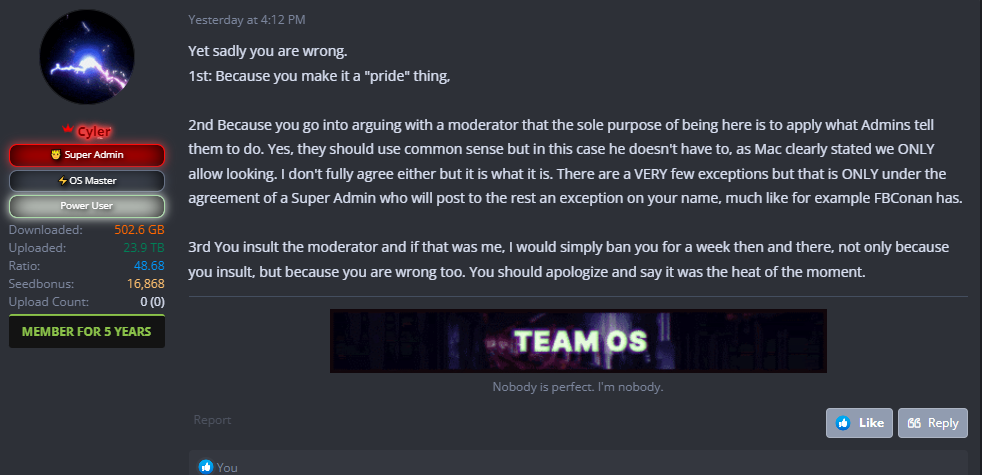The image size is (982, 475).
Task: Click the thumbs-up icon in Like button
Action: coord(843,423)
